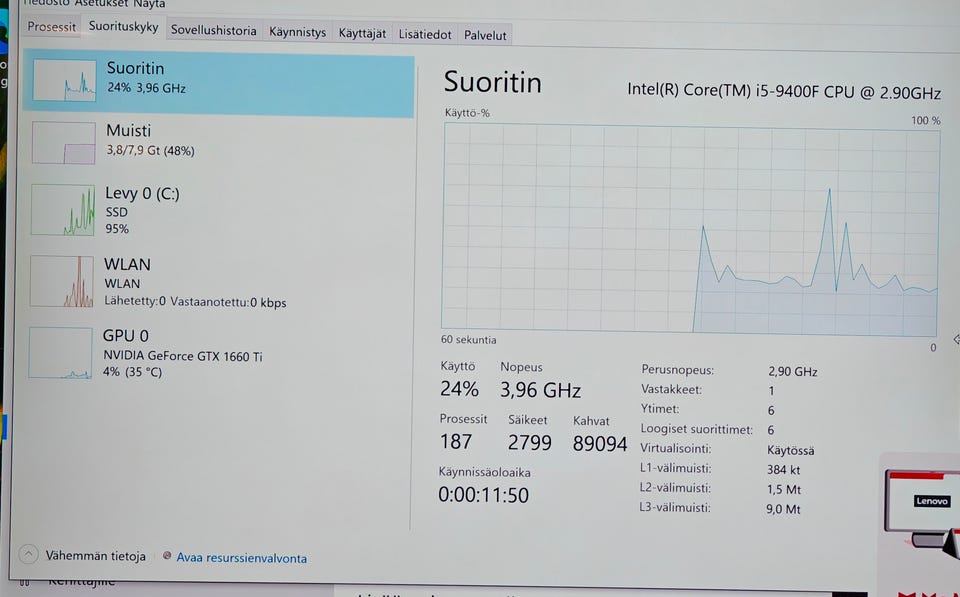This screenshot has width=960, height=597.
Task: Click the main CPU usage graph
Action: click(x=691, y=229)
